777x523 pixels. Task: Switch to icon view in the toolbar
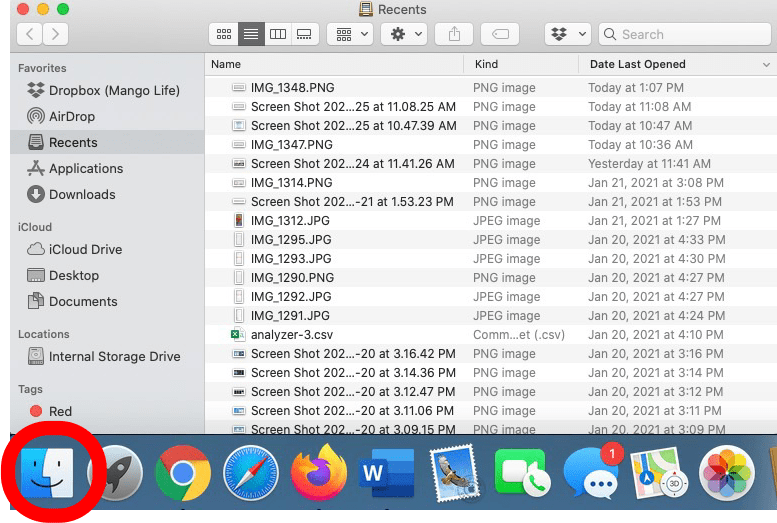[225, 34]
